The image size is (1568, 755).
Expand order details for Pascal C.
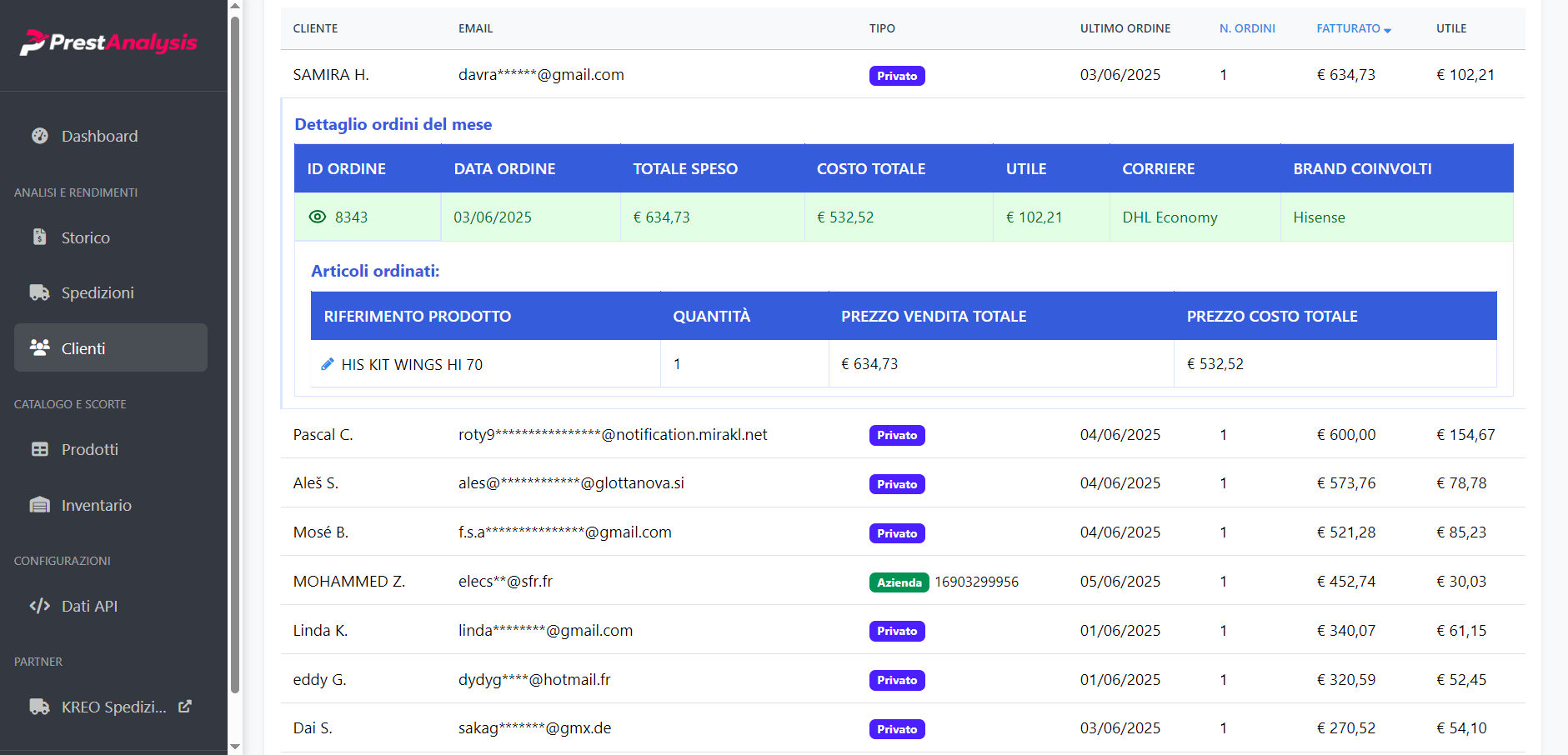click(323, 434)
